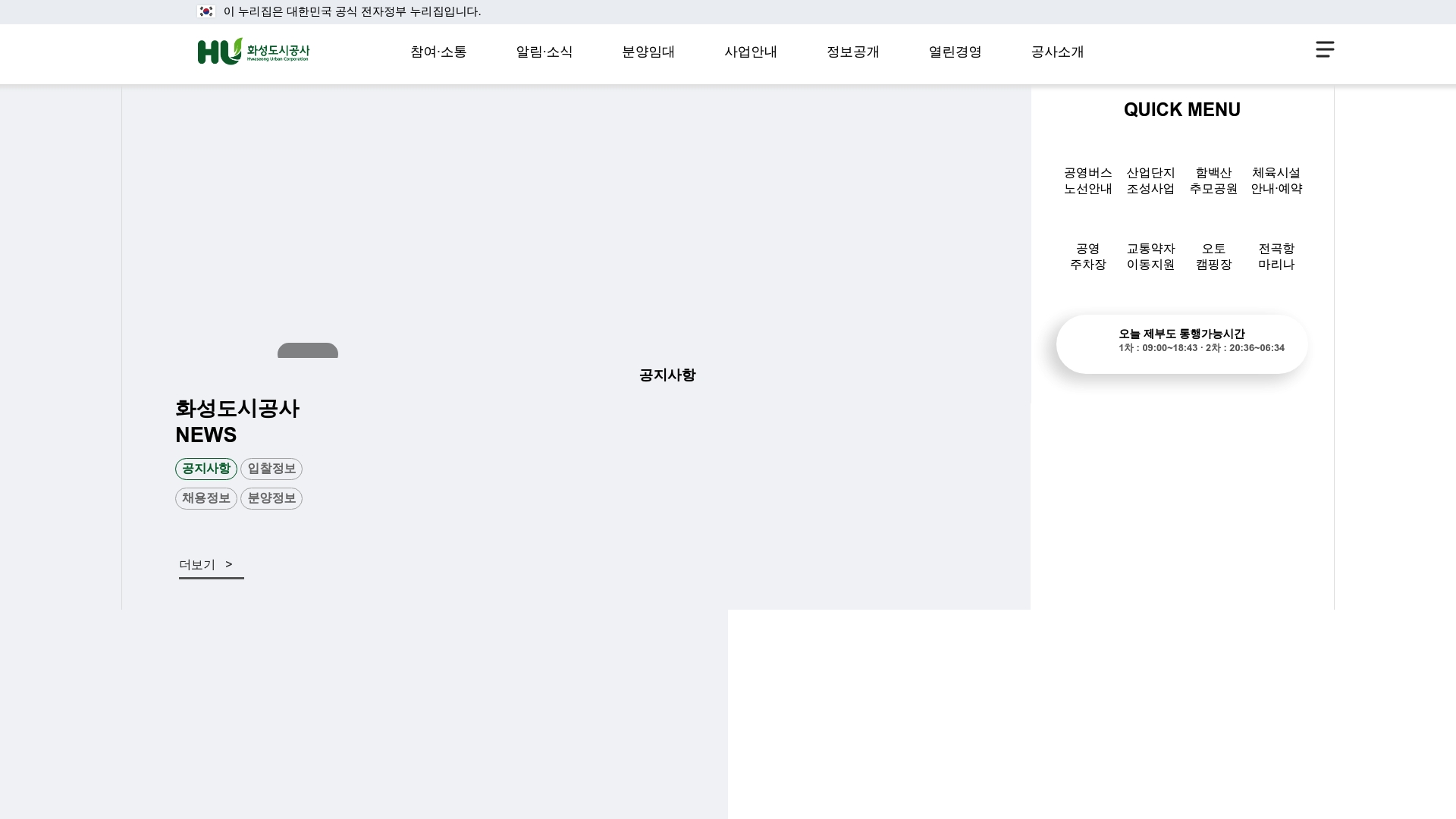The height and width of the screenshot is (819, 1456).
Task: Click the 공지사항 heading in news area
Action: tap(667, 375)
